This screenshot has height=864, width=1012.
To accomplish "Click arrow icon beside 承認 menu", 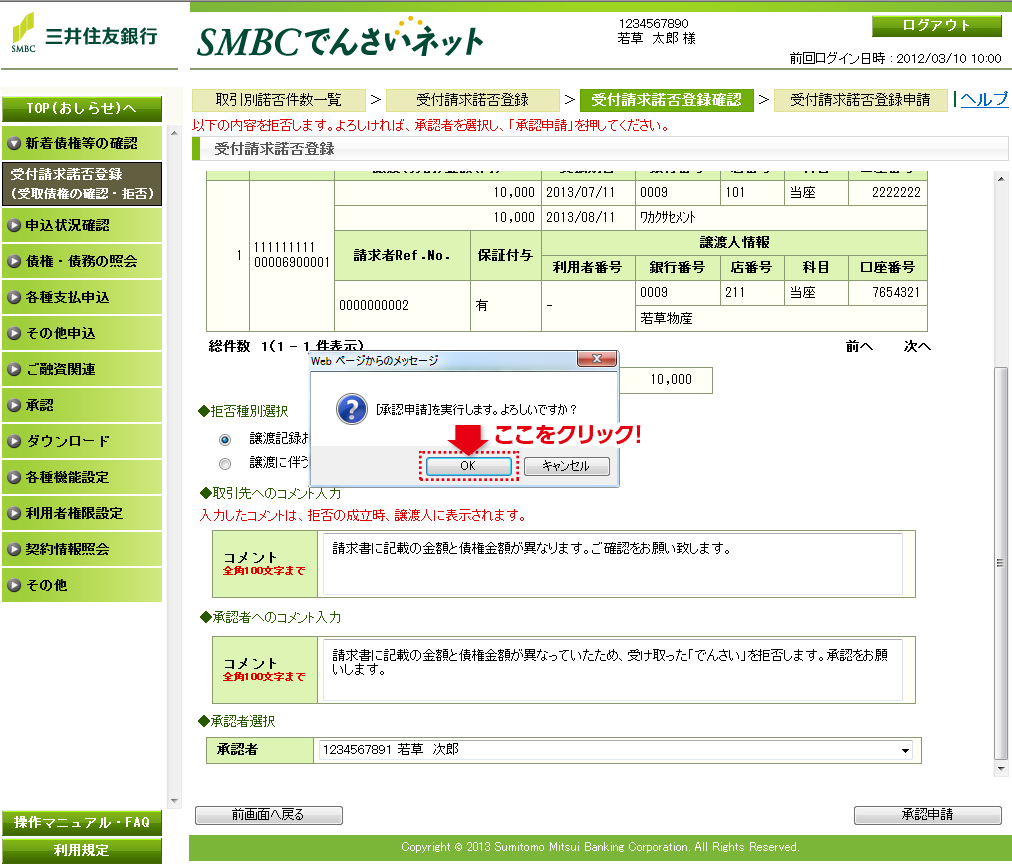I will (x=14, y=405).
